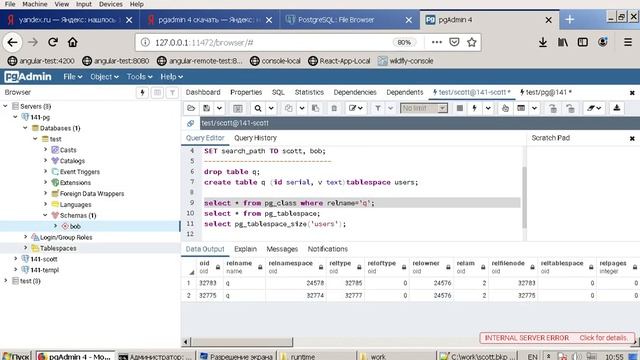Switch to the Properties tab
Viewport: 640px width, 360px height.
[x=246, y=92]
